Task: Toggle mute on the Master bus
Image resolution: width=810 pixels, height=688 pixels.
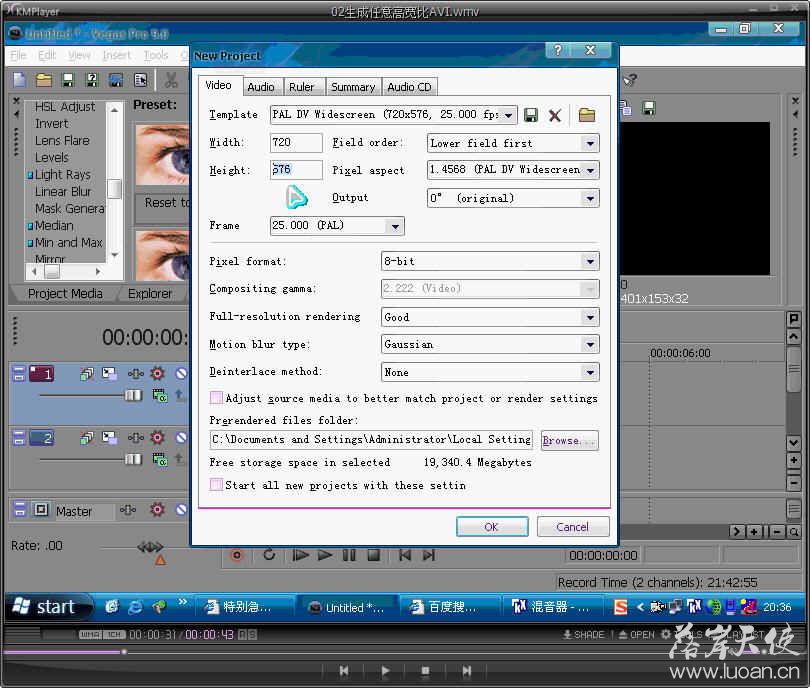Action: pyautogui.click(x=181, y=510)
